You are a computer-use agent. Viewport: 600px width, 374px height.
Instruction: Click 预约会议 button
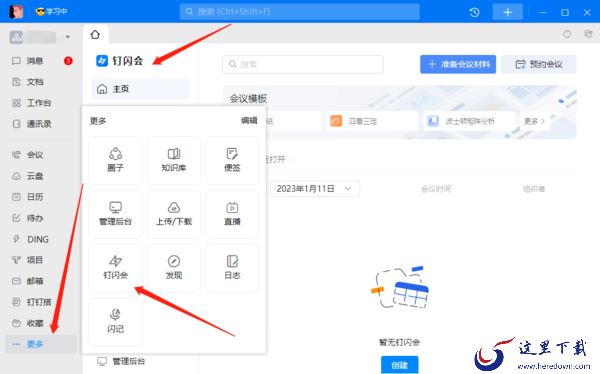pyautogui.click(x=539, y=64)
